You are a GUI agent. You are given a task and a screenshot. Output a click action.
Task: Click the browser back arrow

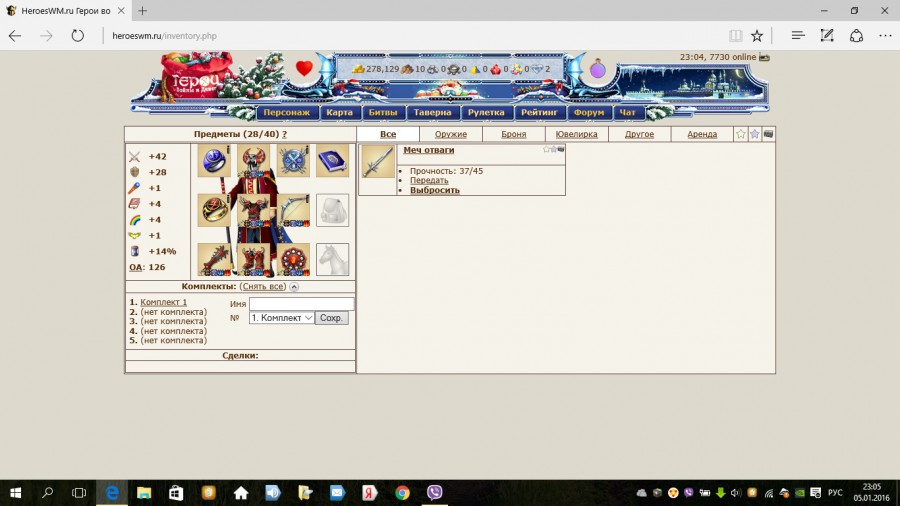15,36
